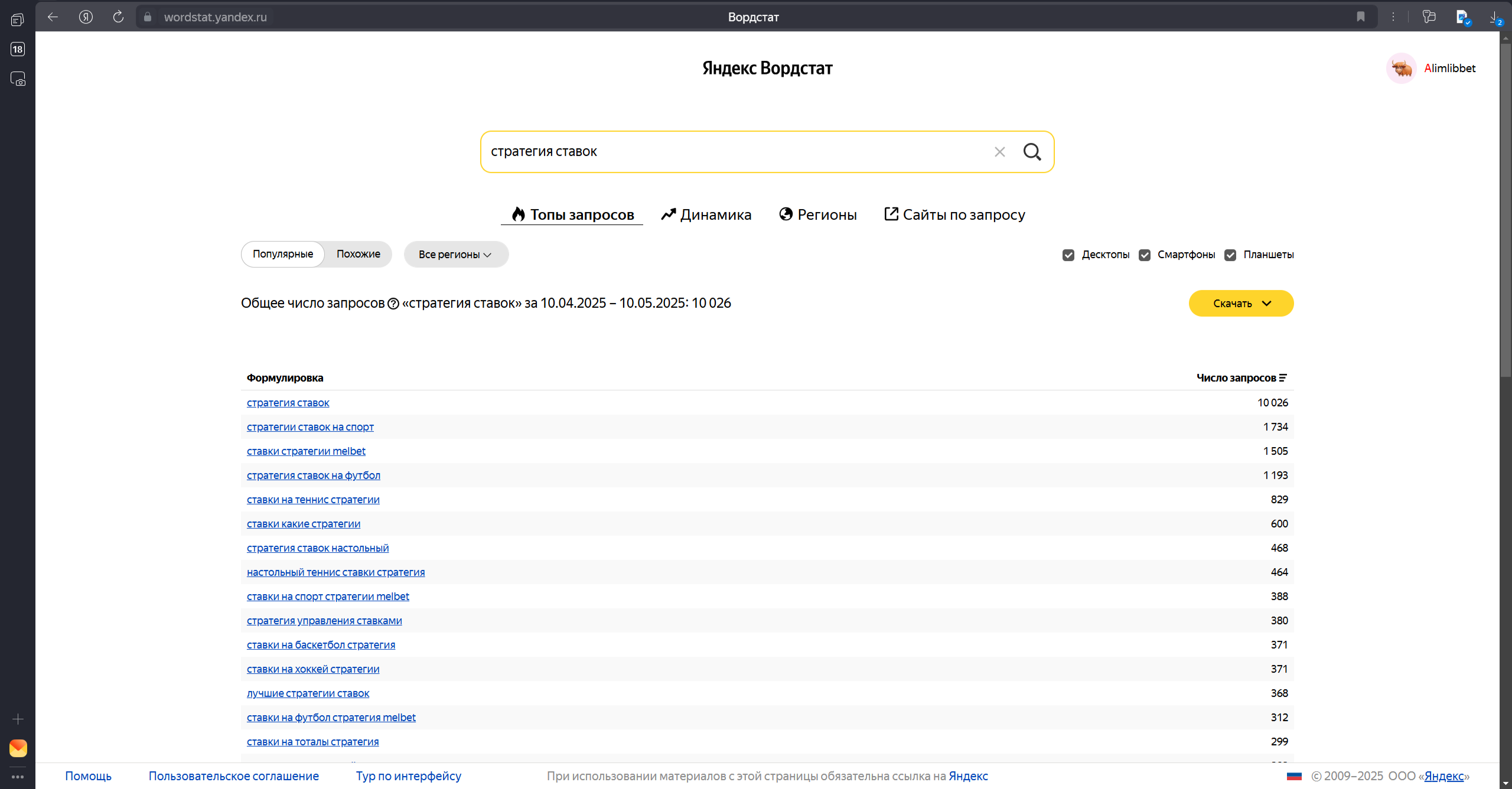Click the Alimlibbet profile avatar
Image resolution: width=1512 pixels, height=789 pixels.
point(1402,69)
